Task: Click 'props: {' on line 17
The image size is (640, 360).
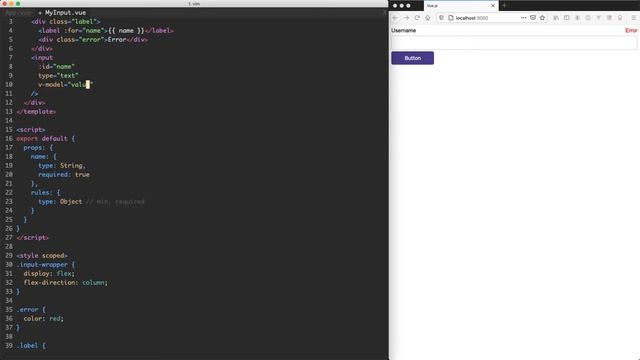Action: coord(38,147)
